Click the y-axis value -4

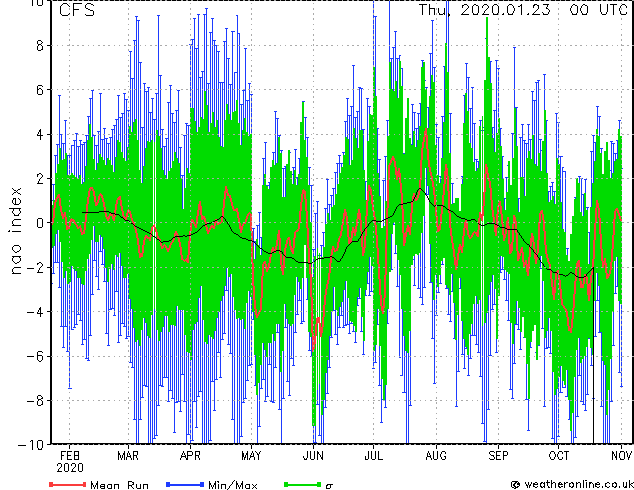[35, 312]
